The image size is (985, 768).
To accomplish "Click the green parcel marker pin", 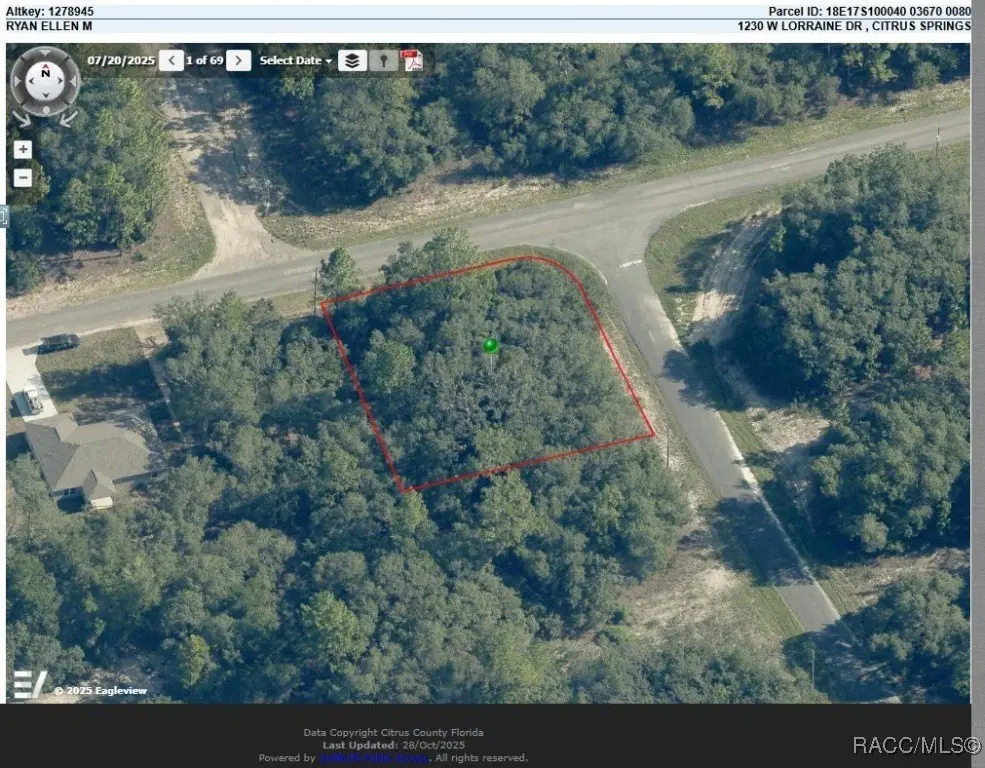I will coord(491,346).
